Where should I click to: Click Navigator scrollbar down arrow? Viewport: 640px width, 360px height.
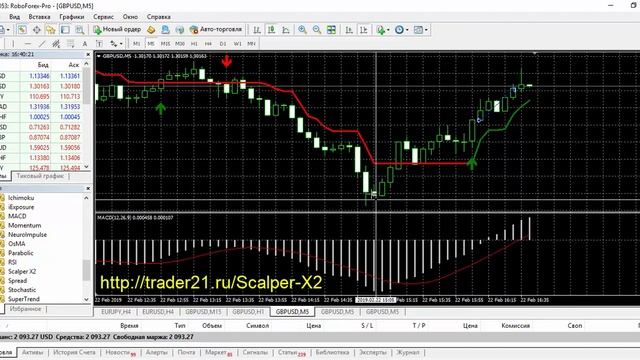tap(86, 299)
